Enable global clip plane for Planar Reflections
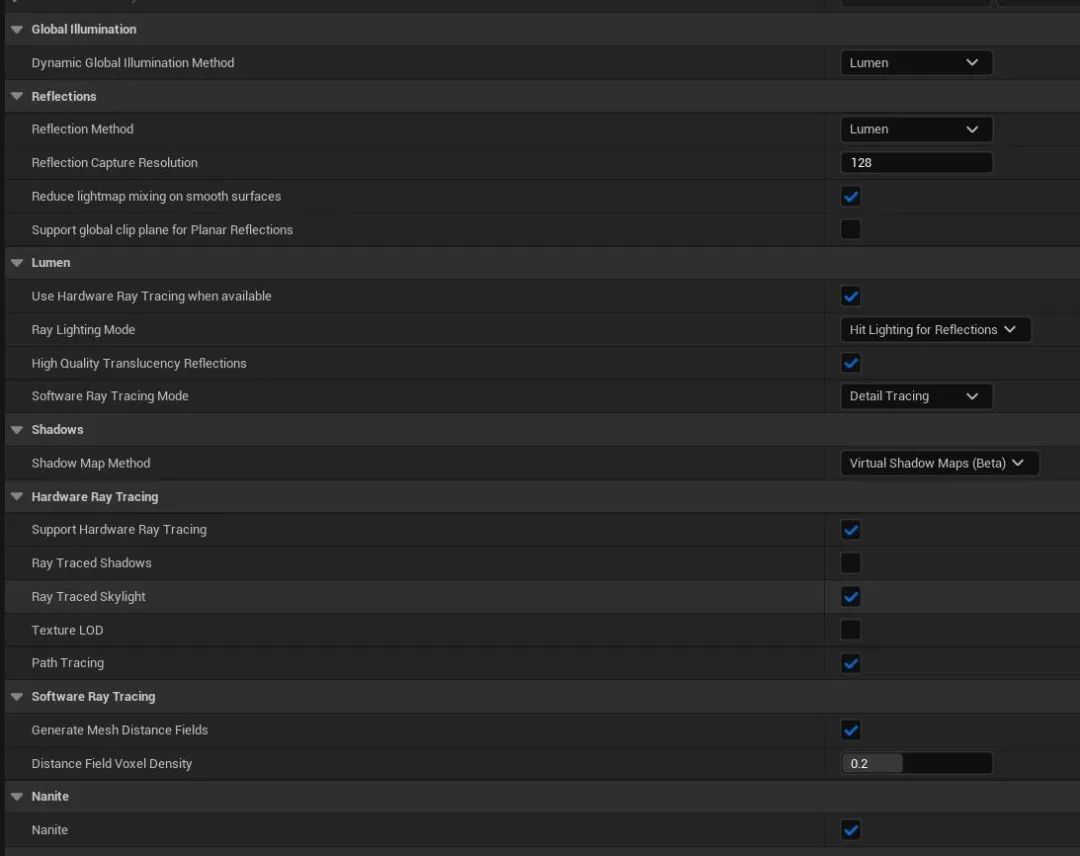 pyautogui.click(x=851, y=230)
